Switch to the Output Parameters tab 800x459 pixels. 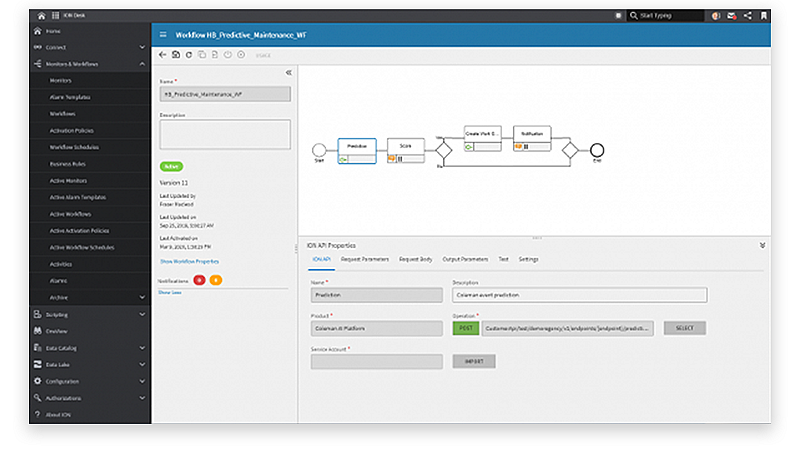point(465,260)
